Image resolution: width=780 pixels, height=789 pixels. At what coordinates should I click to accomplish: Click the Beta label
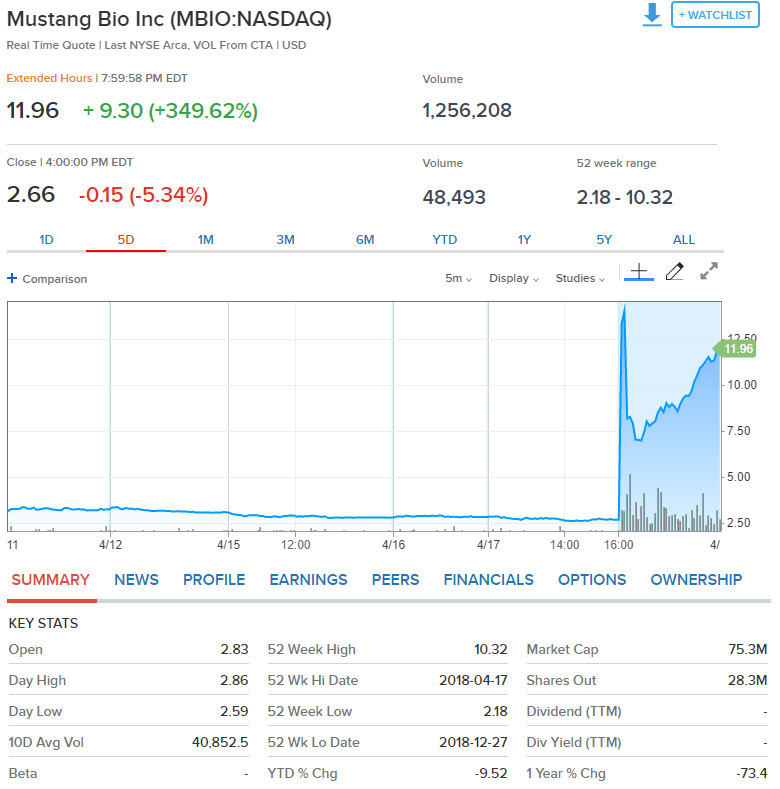point(23,773)
